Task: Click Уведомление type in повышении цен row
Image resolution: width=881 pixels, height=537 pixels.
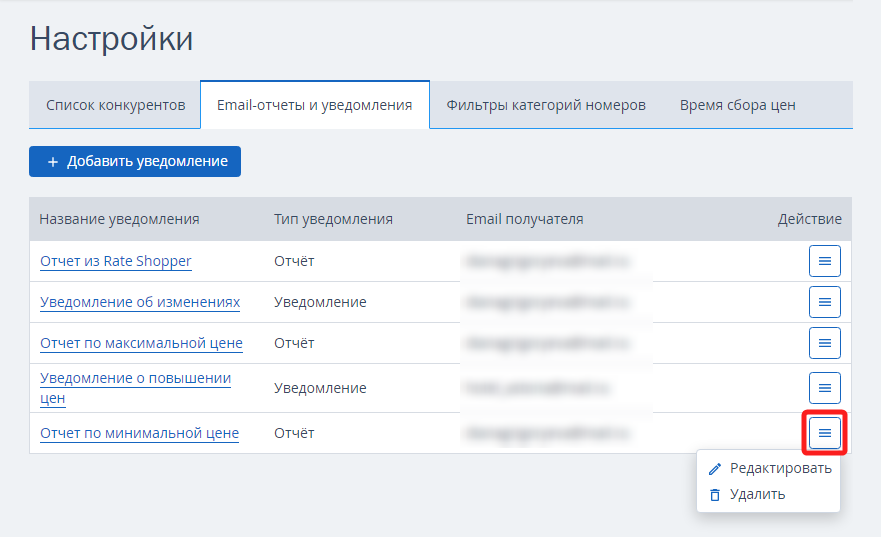Action: coord(320,388)
